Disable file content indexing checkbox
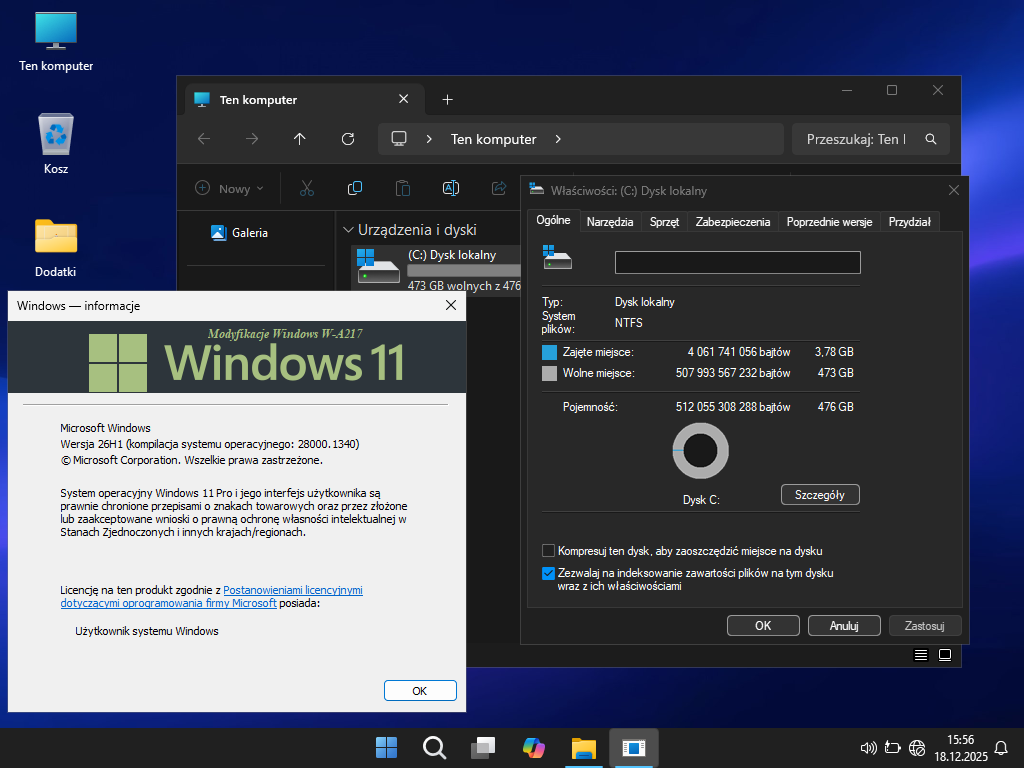The image size is (1024, 768). point(548,574)
